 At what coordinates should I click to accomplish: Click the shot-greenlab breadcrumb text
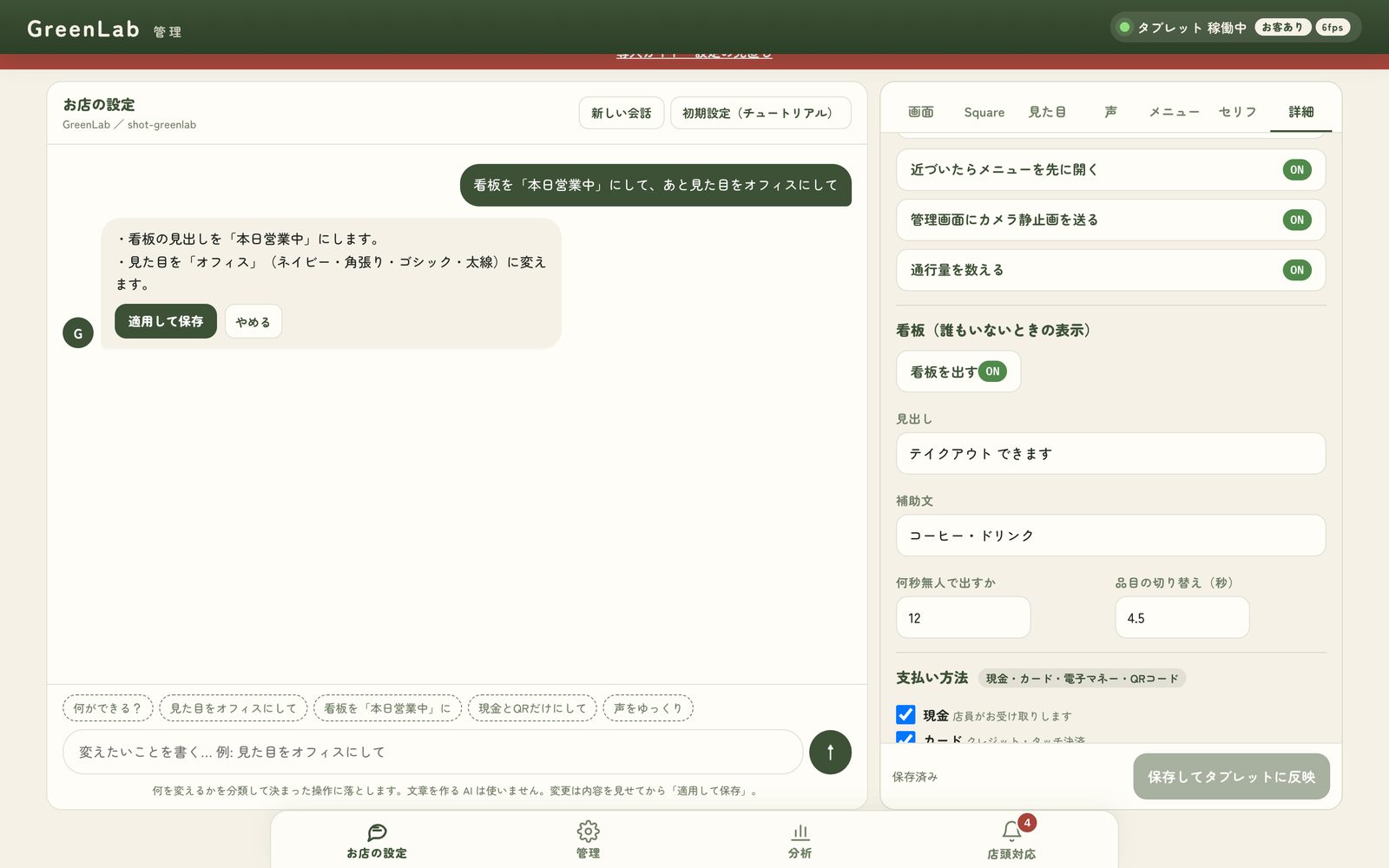[161, 124]
